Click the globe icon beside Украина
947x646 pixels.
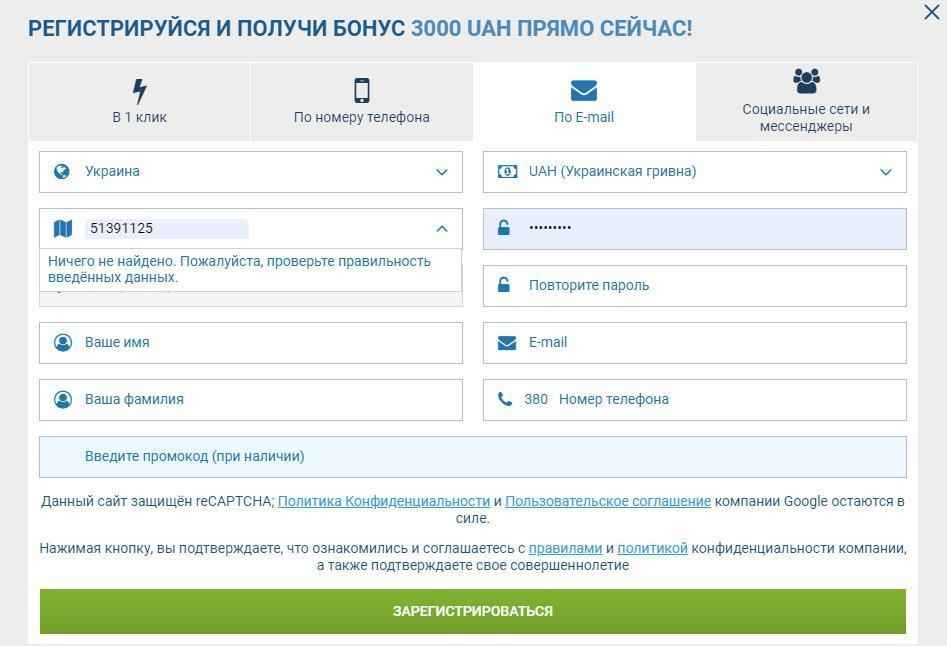[x=62, y=171]
